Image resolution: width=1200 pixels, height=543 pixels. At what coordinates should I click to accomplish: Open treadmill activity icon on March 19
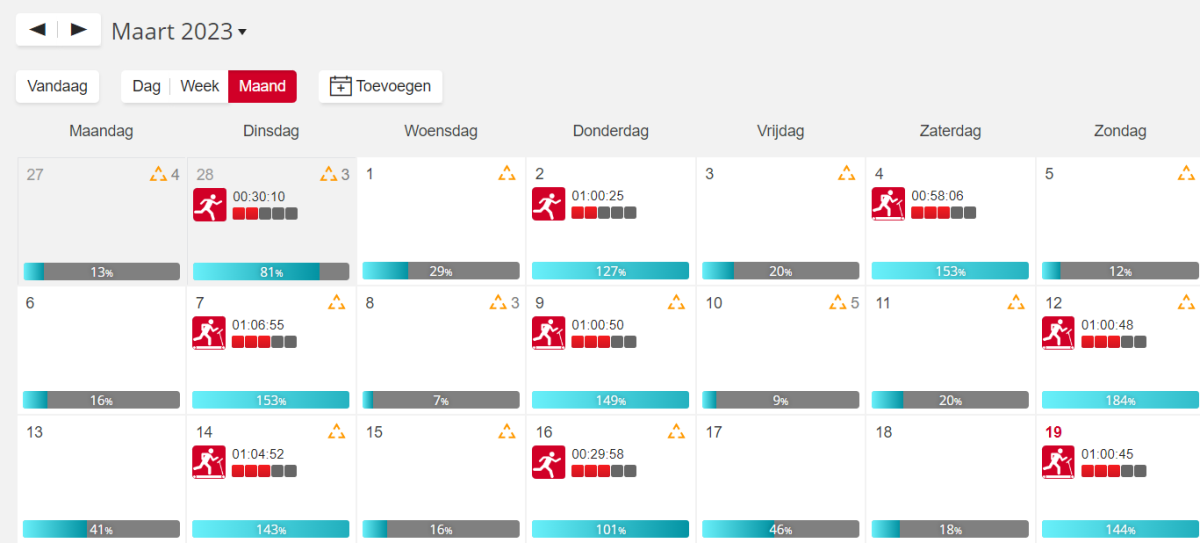(x=1058, y=462)
